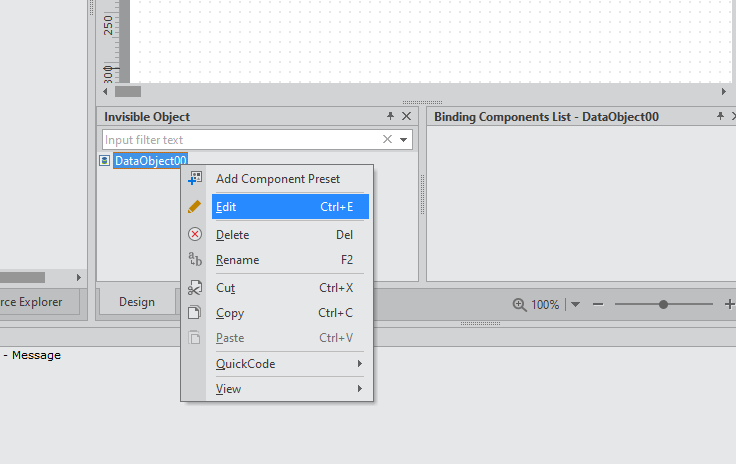Pin the Binding Components List panel

pos(720,116)
